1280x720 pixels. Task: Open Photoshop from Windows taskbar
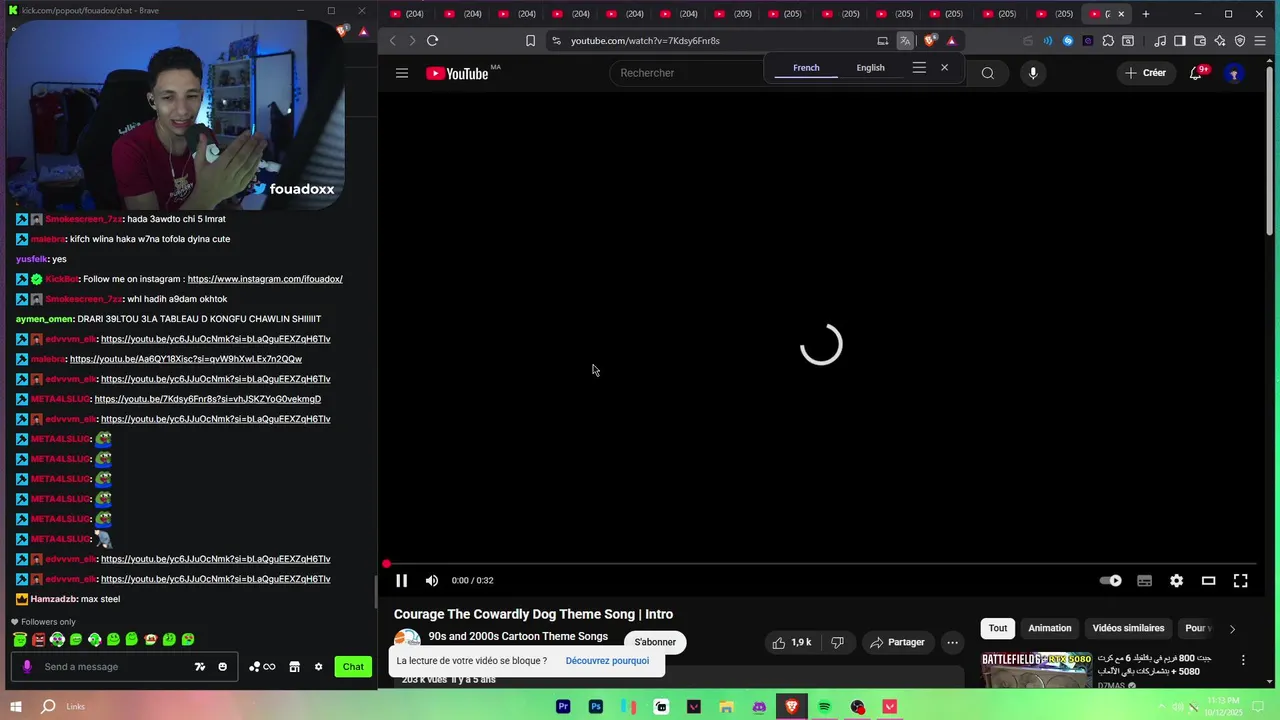pyautogui.click(x=595, y=707)
